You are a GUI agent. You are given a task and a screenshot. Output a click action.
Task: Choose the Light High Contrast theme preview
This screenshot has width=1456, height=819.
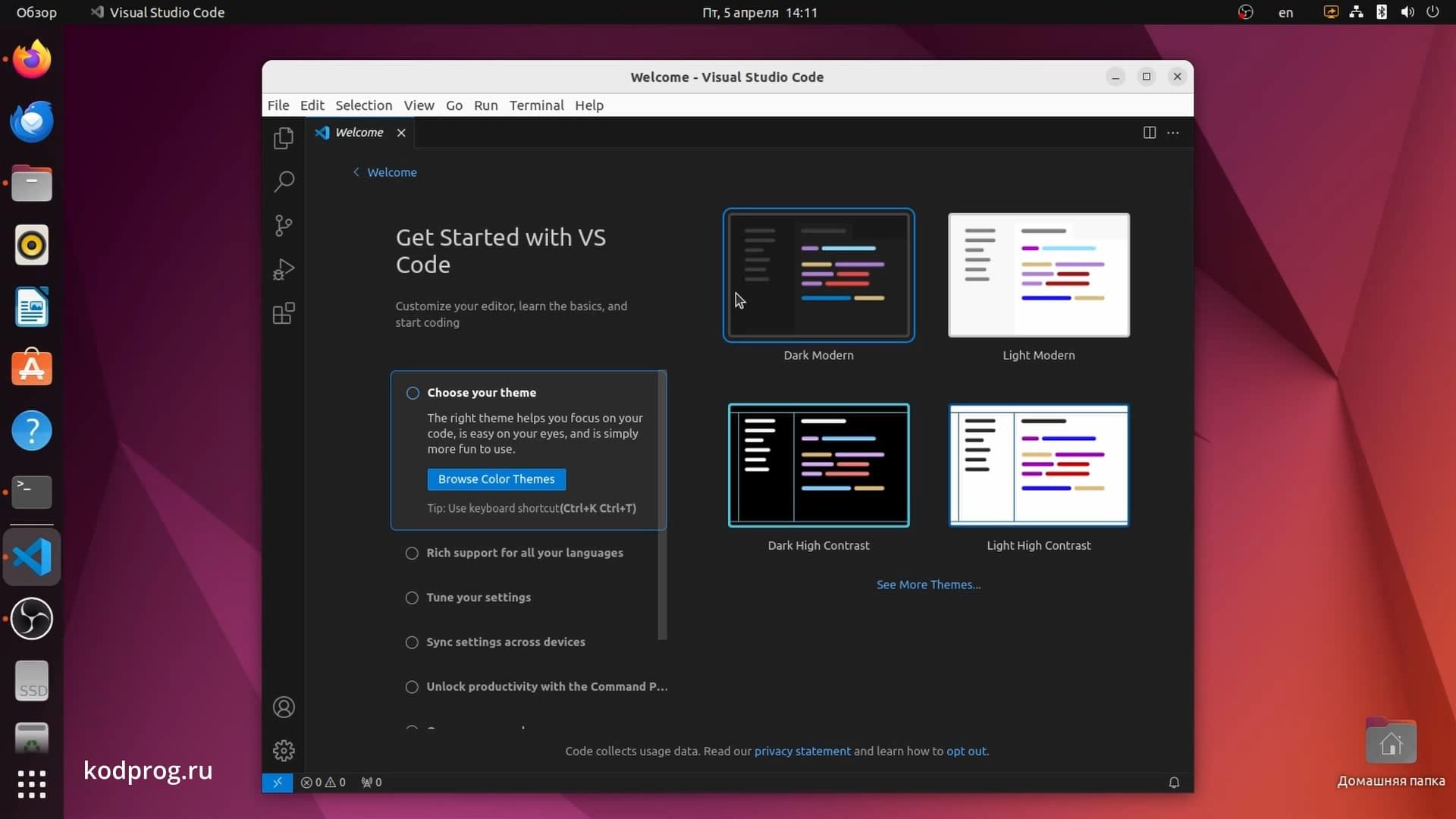click(x=1039, y=466)
